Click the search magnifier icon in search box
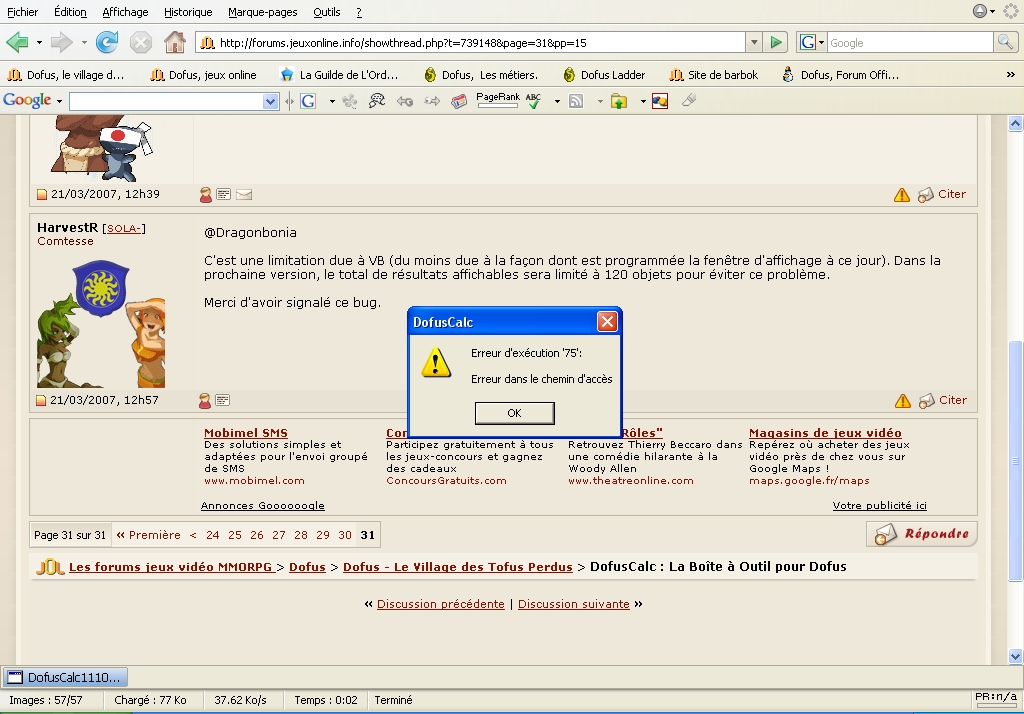Screen dimensions: 1024x714 tap(1005, 42)
